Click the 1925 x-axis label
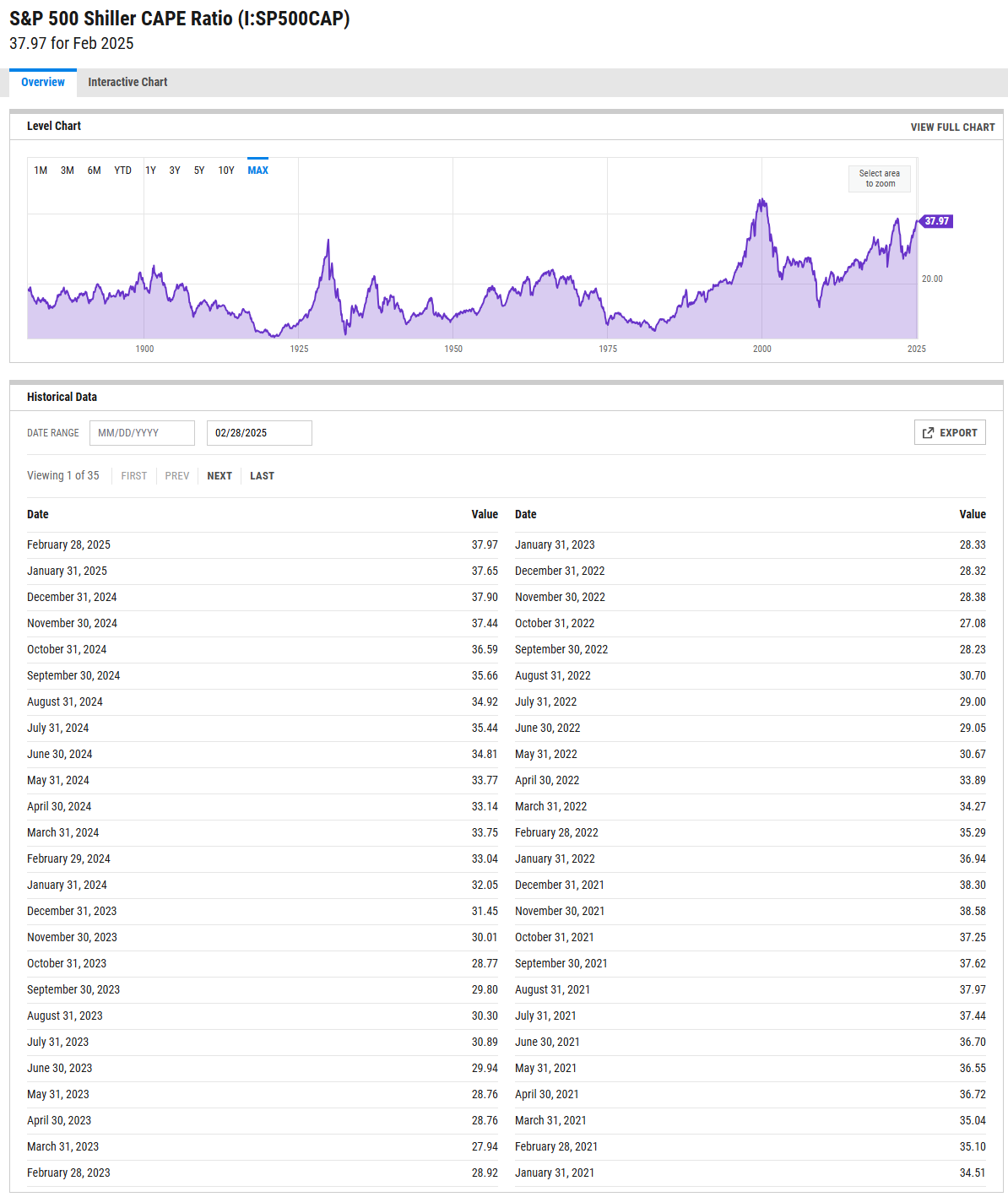1008x1197 pixels. pyautogui.click(x=299, y=349)
